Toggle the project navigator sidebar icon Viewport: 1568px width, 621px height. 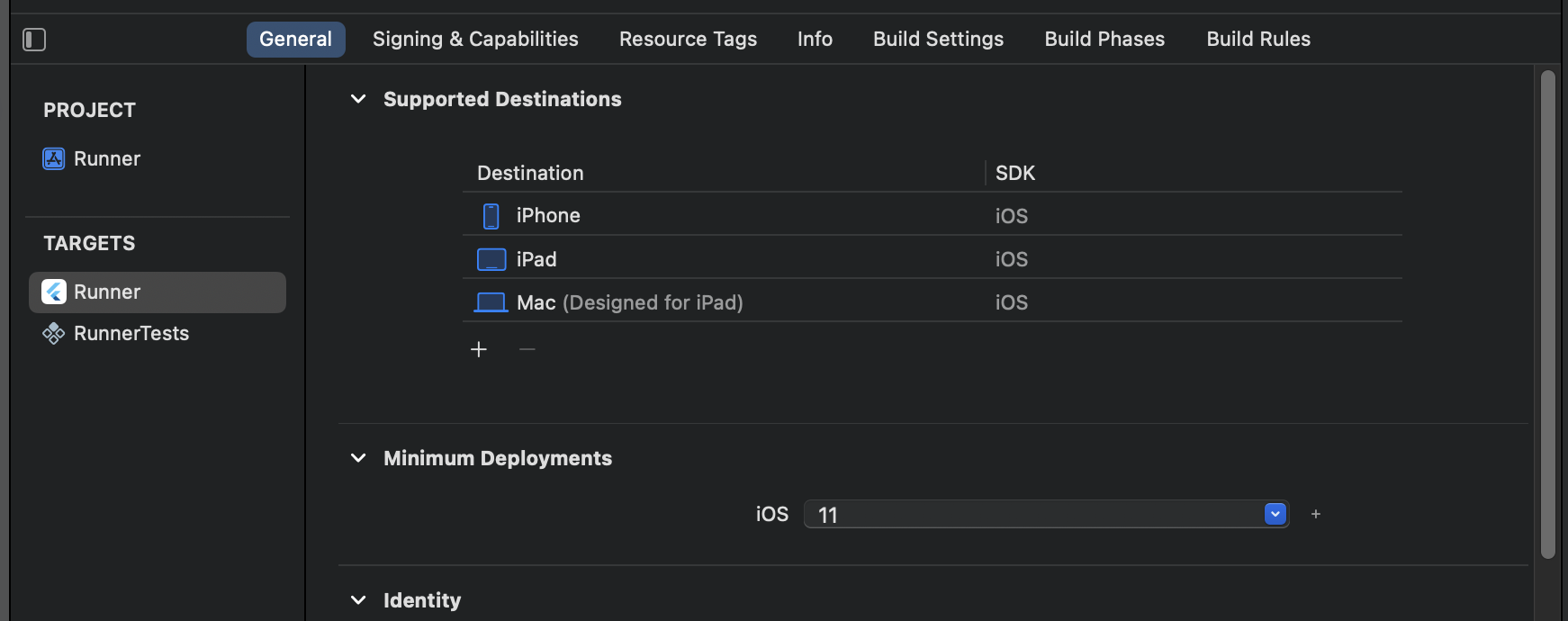[34, 40]
